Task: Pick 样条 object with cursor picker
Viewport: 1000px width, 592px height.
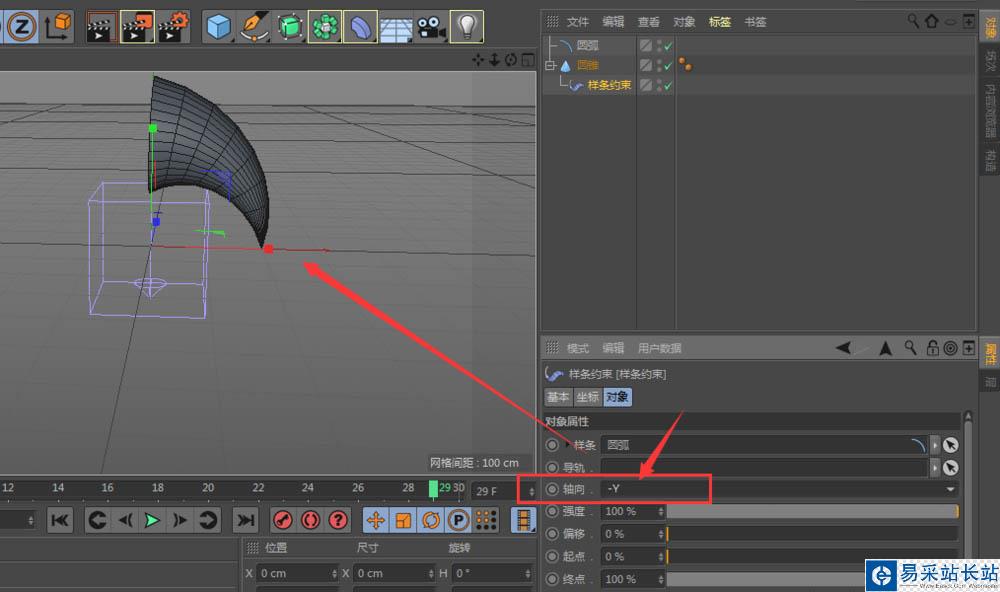Action: click(x=950, y=445)
